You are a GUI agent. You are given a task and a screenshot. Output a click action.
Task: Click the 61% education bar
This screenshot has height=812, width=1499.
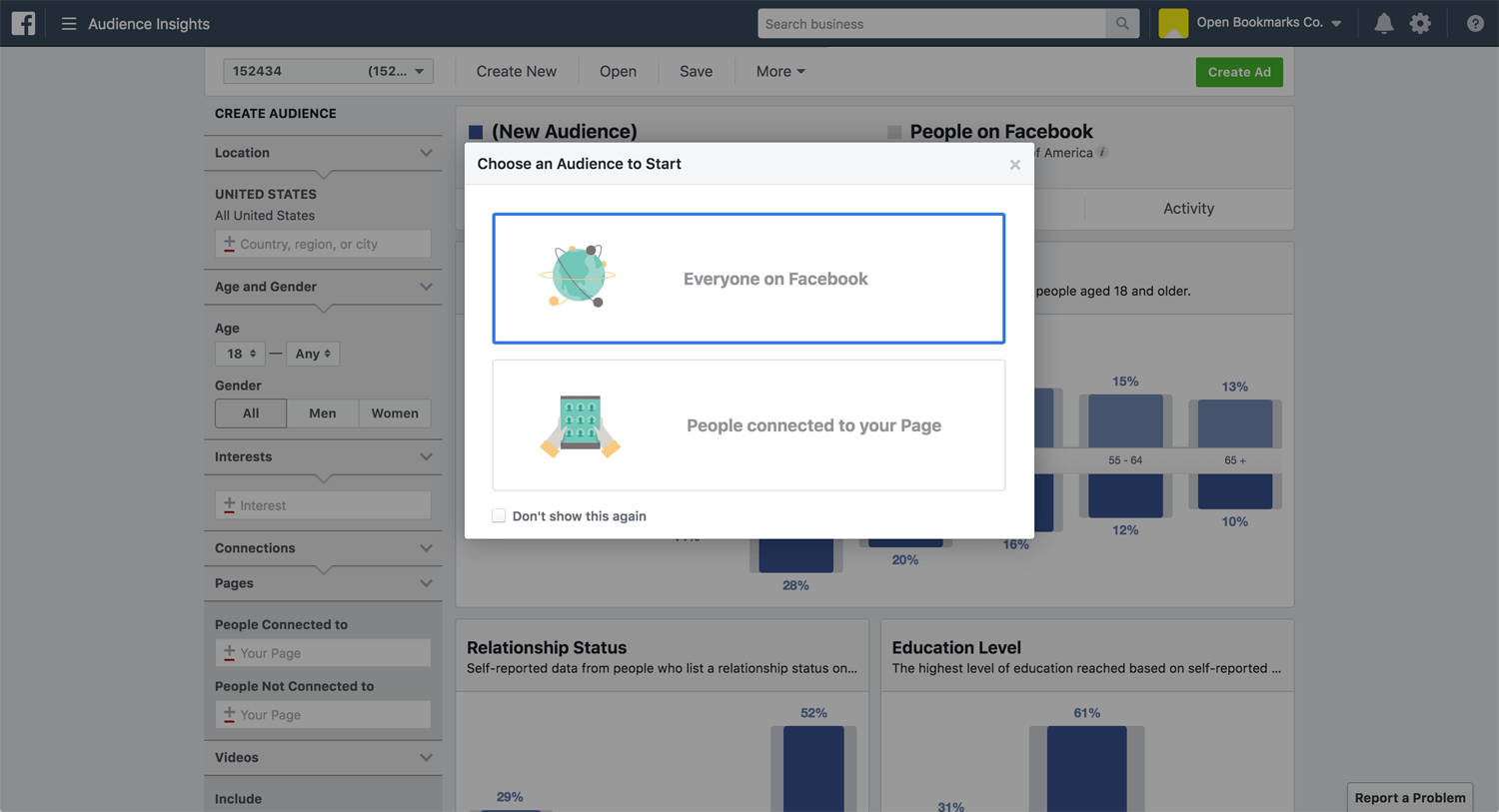click(x=1086, y=768)
